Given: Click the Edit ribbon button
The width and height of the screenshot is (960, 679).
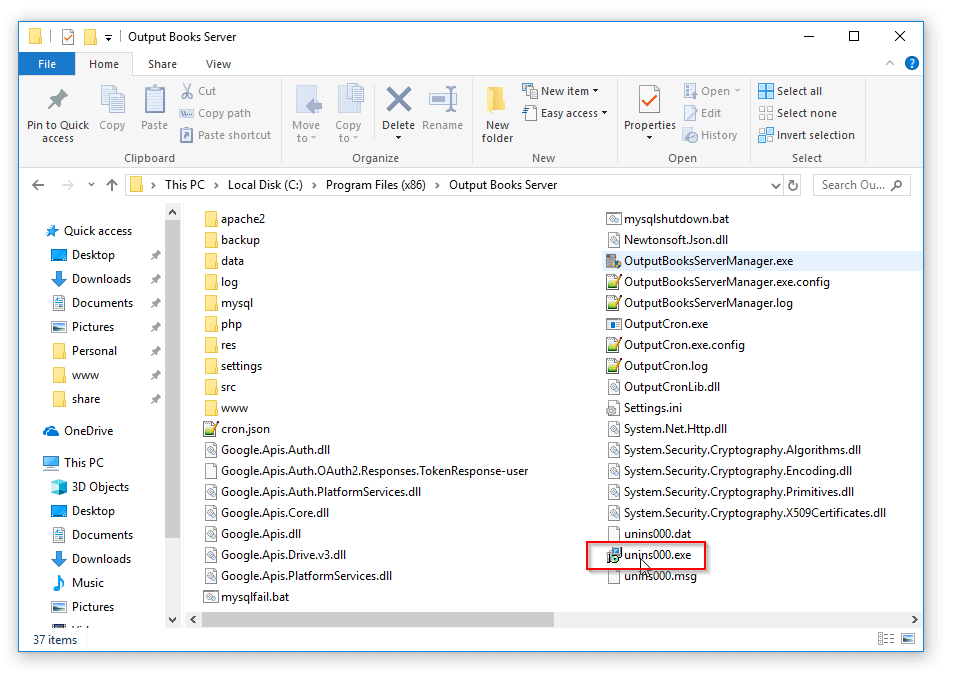Looking at the screenshot, I should (703, 113).
